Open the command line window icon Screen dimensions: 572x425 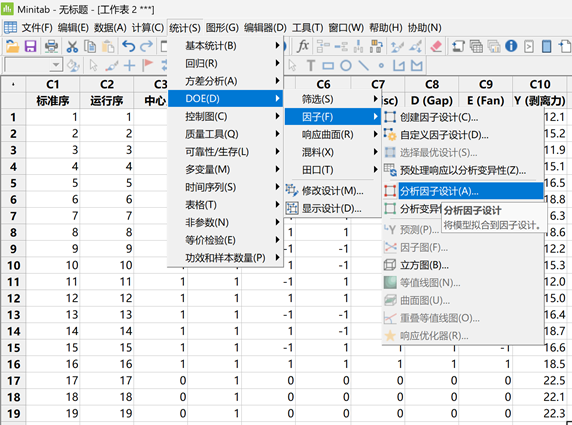(529, 46)
